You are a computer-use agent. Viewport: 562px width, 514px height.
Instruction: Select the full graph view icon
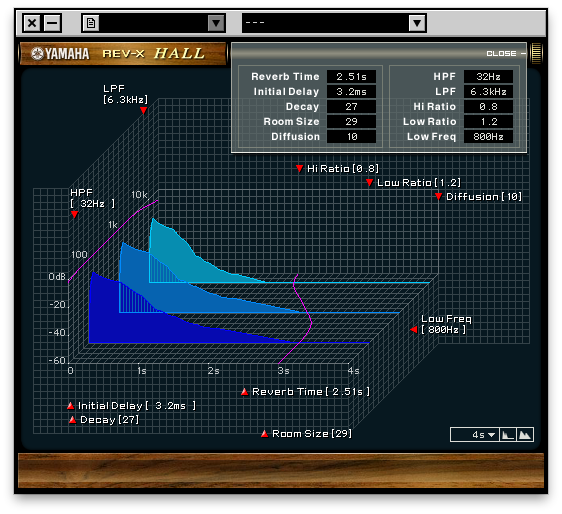click(x=525, y=435)
